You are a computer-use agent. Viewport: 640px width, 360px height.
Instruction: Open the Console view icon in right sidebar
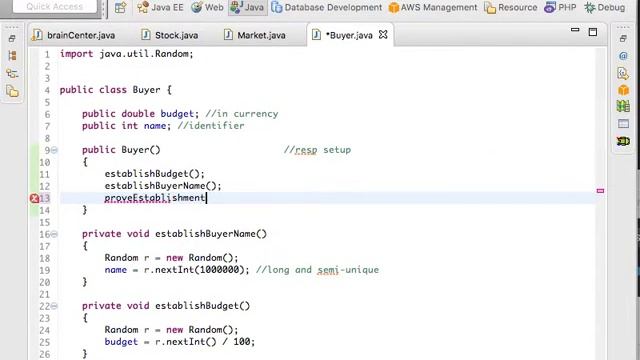coord(623,124)
